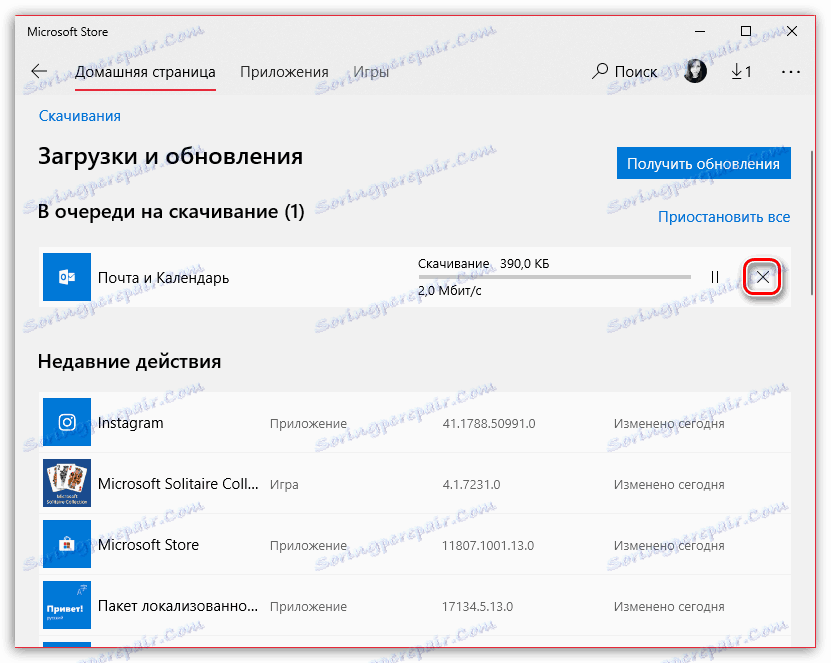Cancel the download with the X button

click(x=762, y=277)
